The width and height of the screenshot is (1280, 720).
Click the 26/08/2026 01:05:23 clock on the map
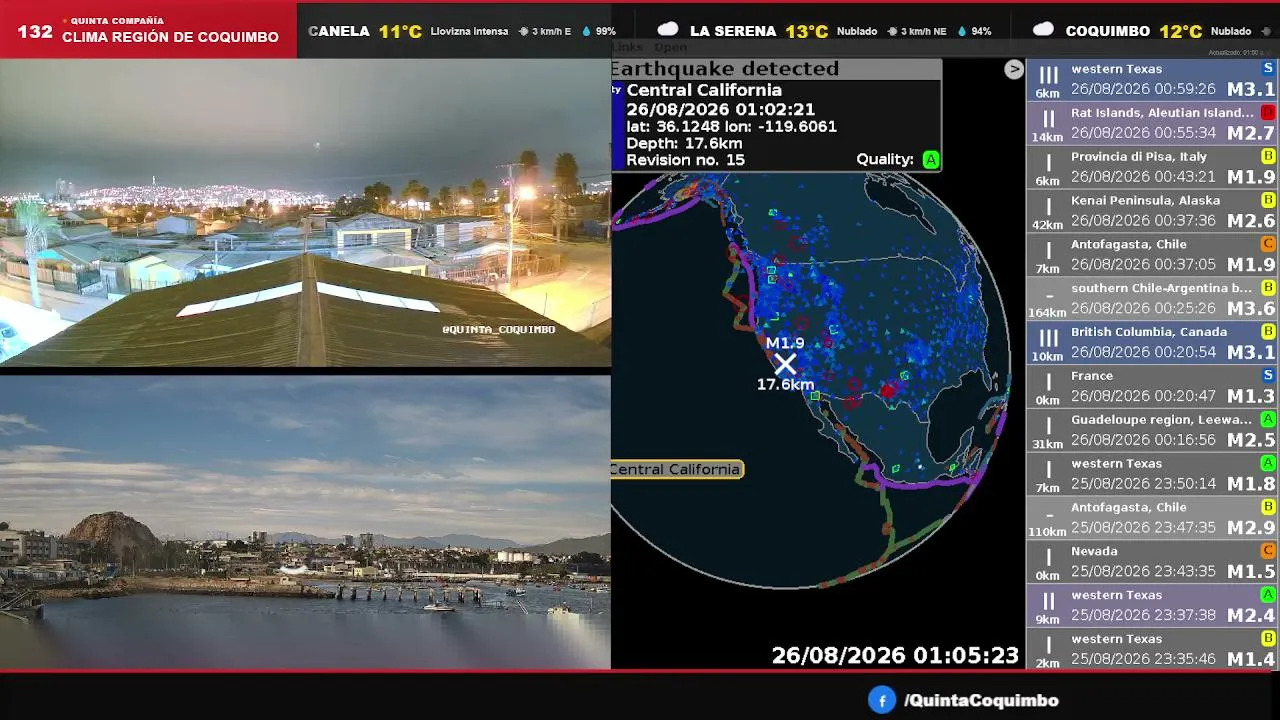pos(895,655)
